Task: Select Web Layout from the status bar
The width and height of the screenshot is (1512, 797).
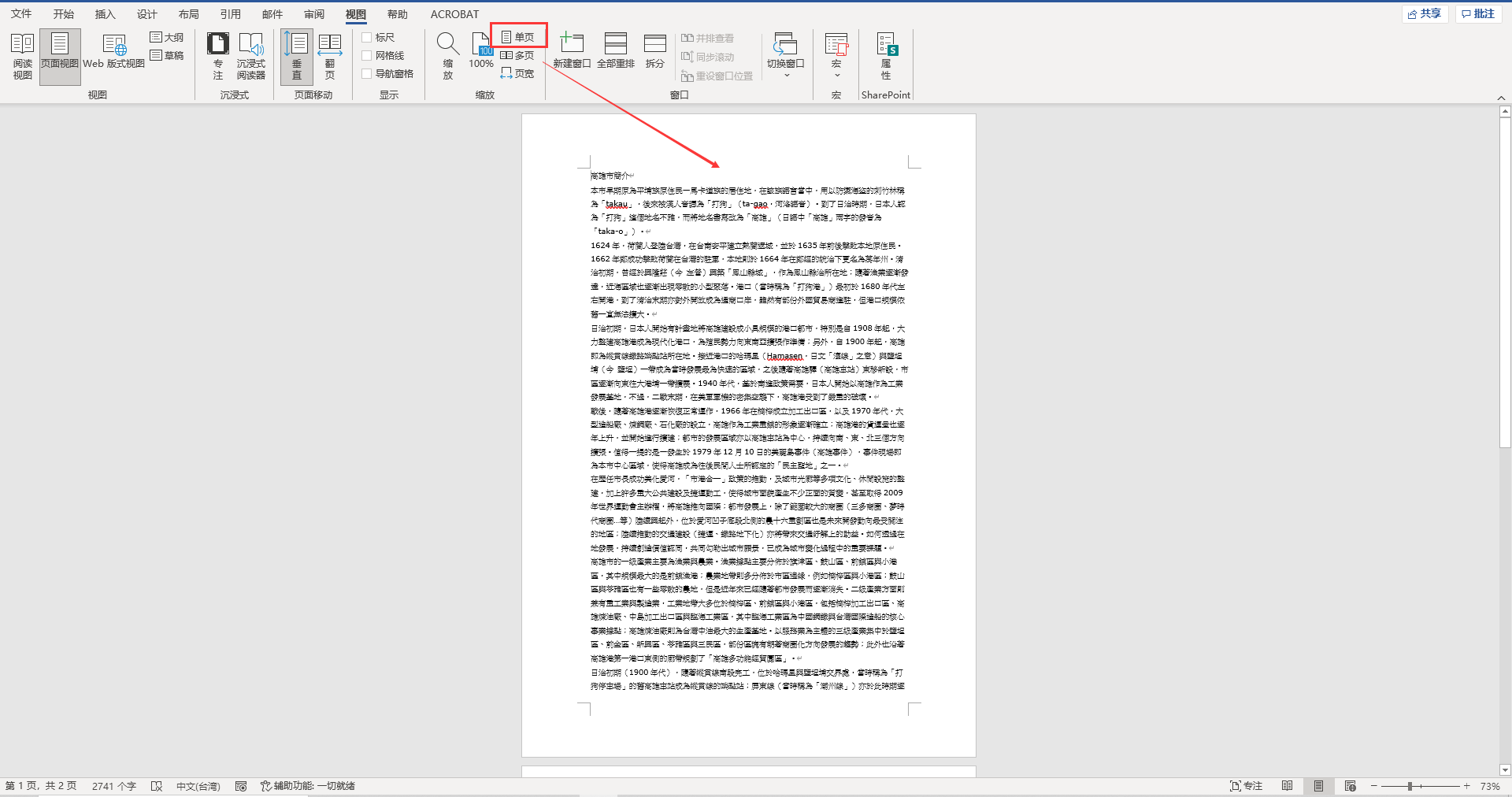Action: pyautogui.click(x=1350, y=786)
